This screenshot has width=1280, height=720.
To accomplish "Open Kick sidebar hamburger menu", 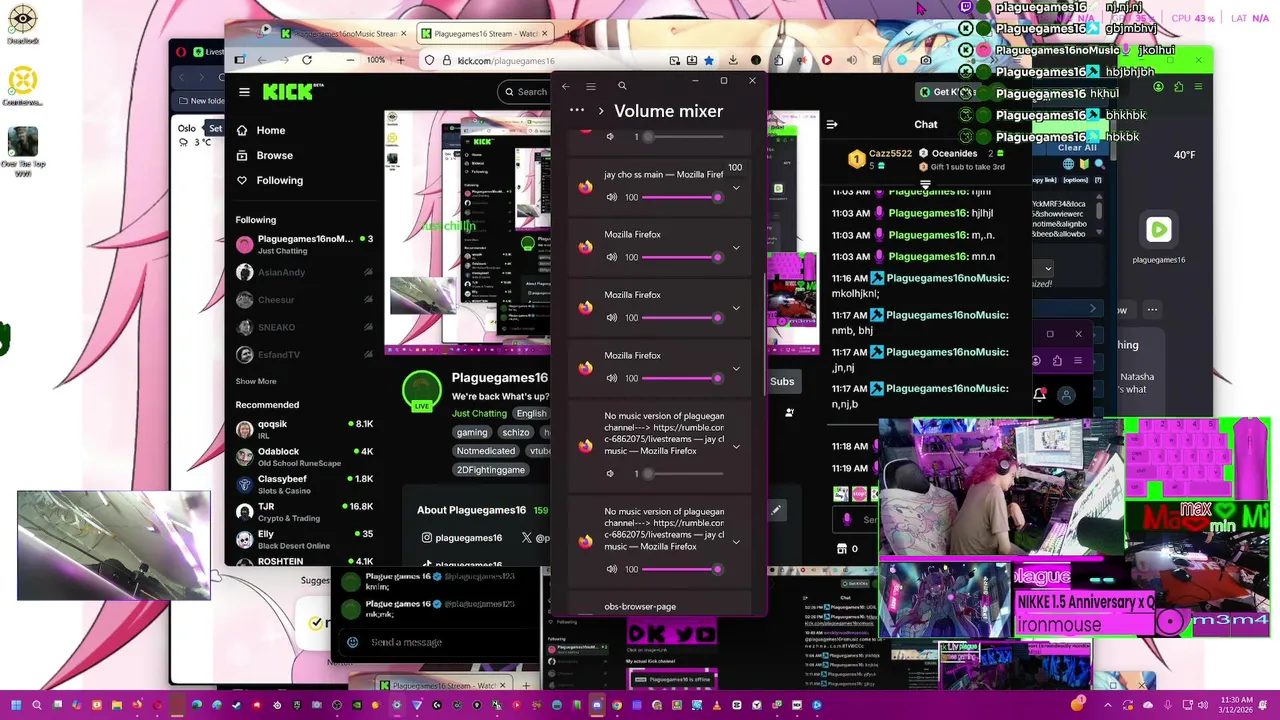I will [244, 92].
